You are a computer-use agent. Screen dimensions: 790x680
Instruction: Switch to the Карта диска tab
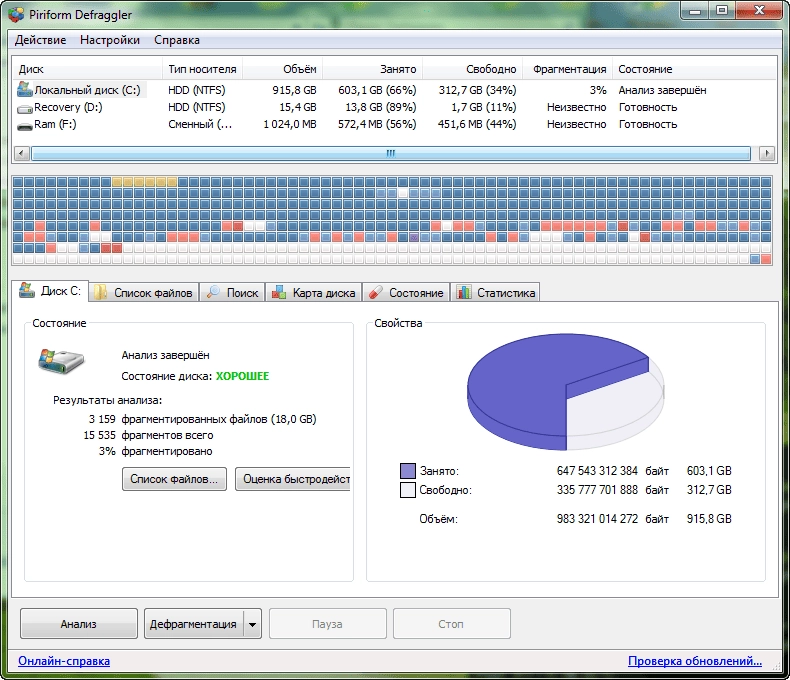pos(314,293)
